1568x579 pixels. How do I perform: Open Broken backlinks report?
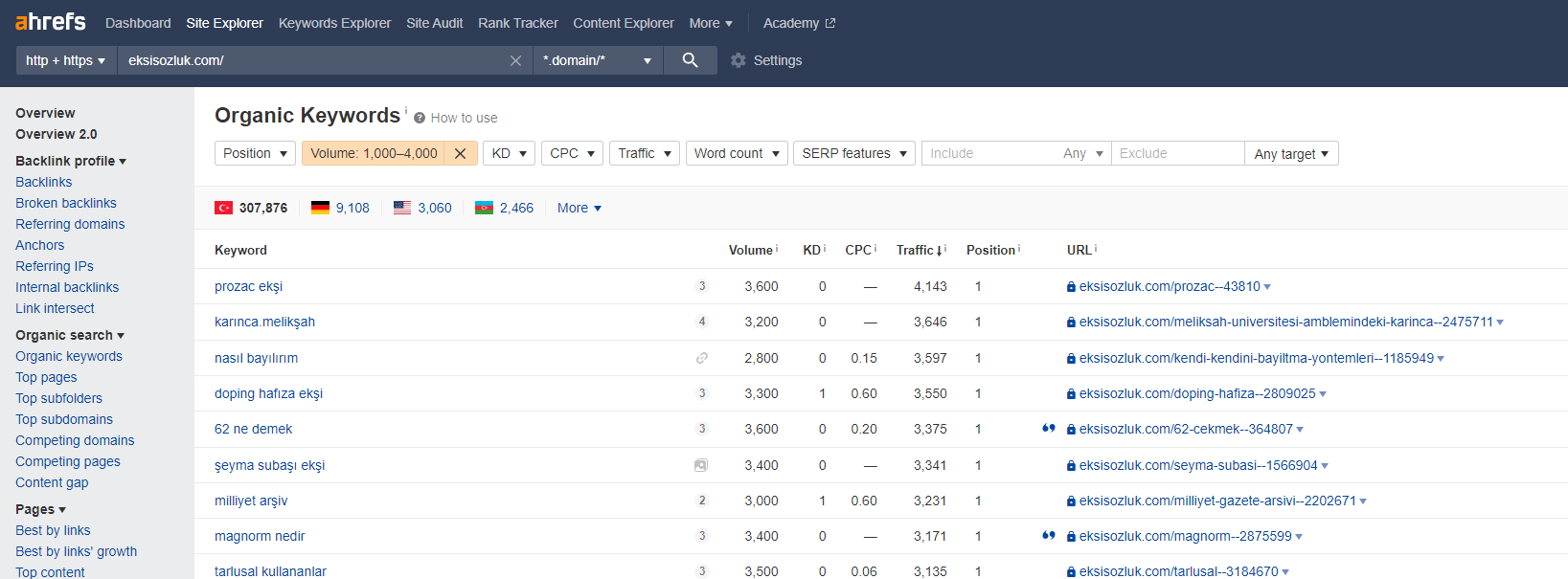(66, 203)
